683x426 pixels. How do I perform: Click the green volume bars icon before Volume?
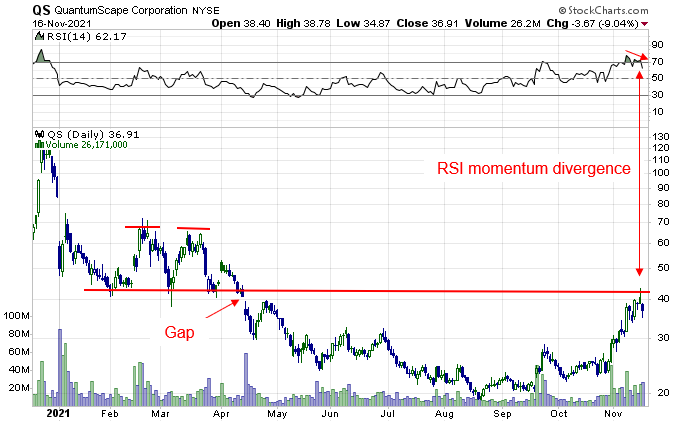click(39, 144)
